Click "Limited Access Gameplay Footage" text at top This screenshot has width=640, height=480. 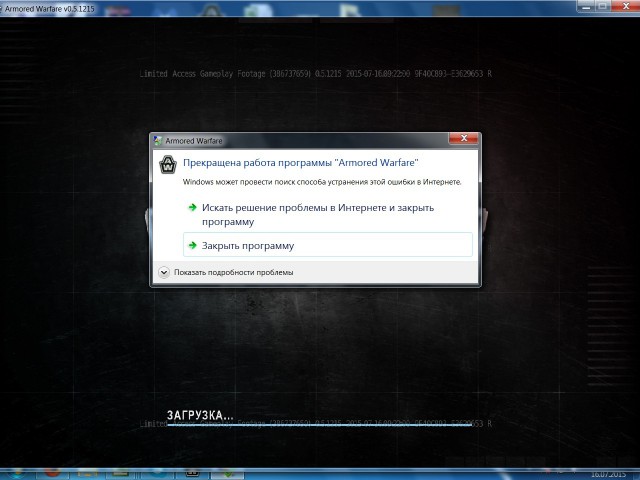[315, 74]
